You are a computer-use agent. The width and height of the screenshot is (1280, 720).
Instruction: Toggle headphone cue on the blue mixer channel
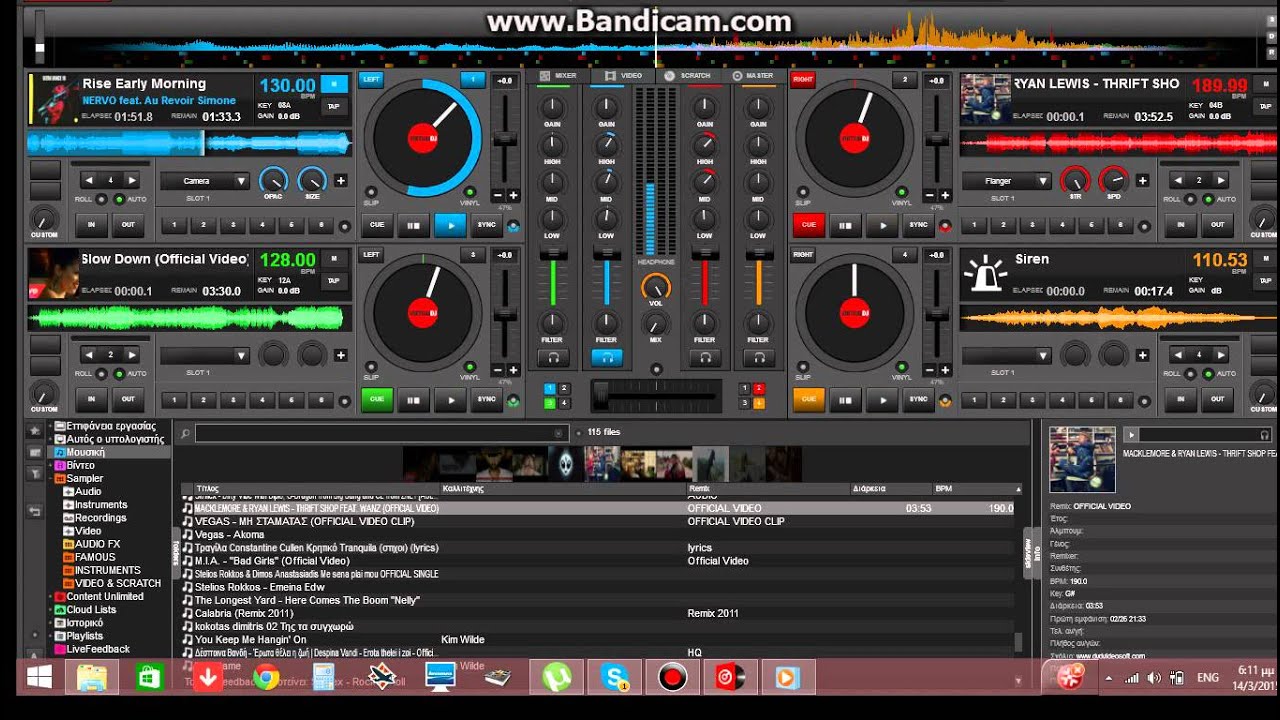(x=606, y=357)
